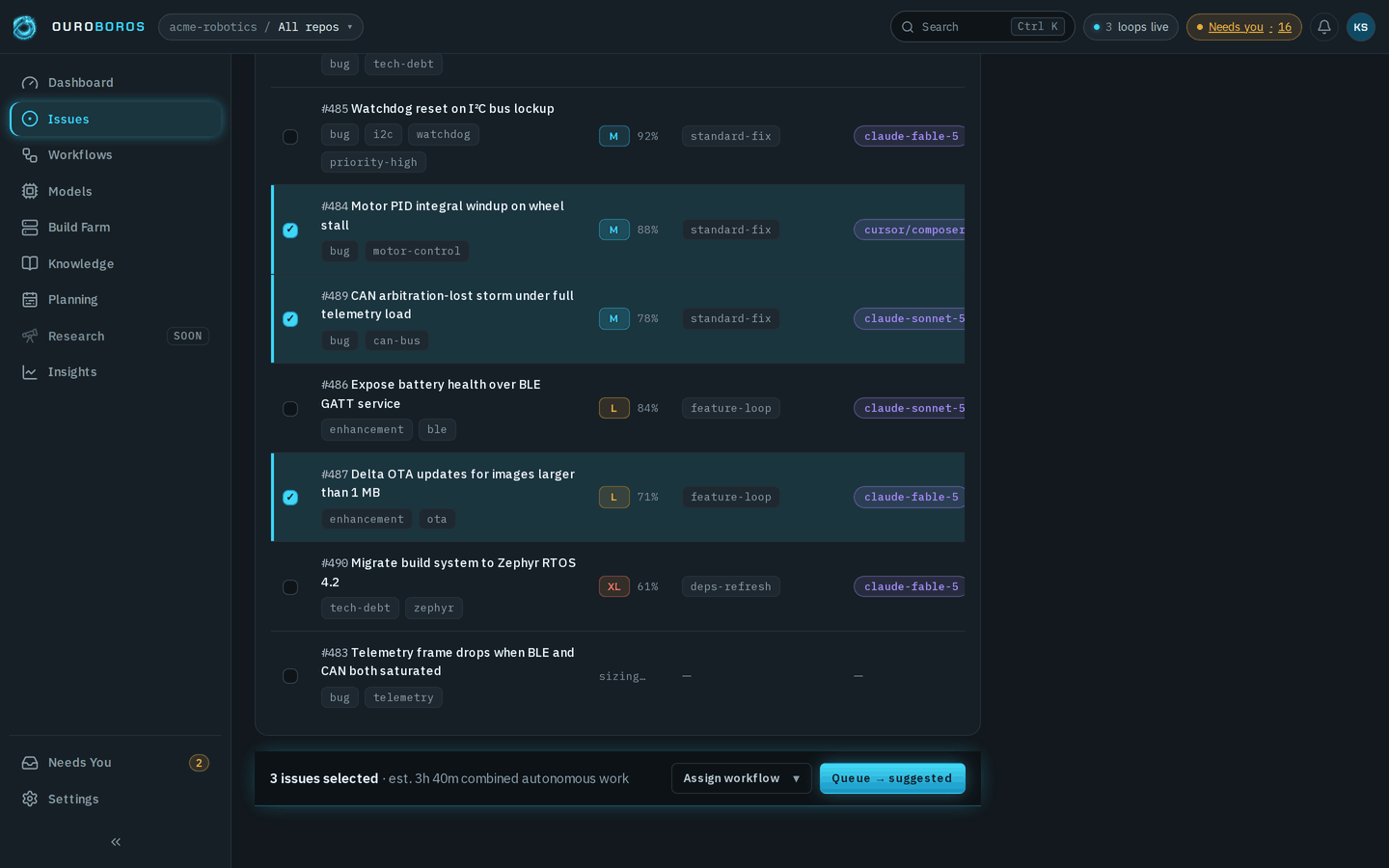
Task: Click the priority-high tag on issue #485
Action: tap(373, 162)
